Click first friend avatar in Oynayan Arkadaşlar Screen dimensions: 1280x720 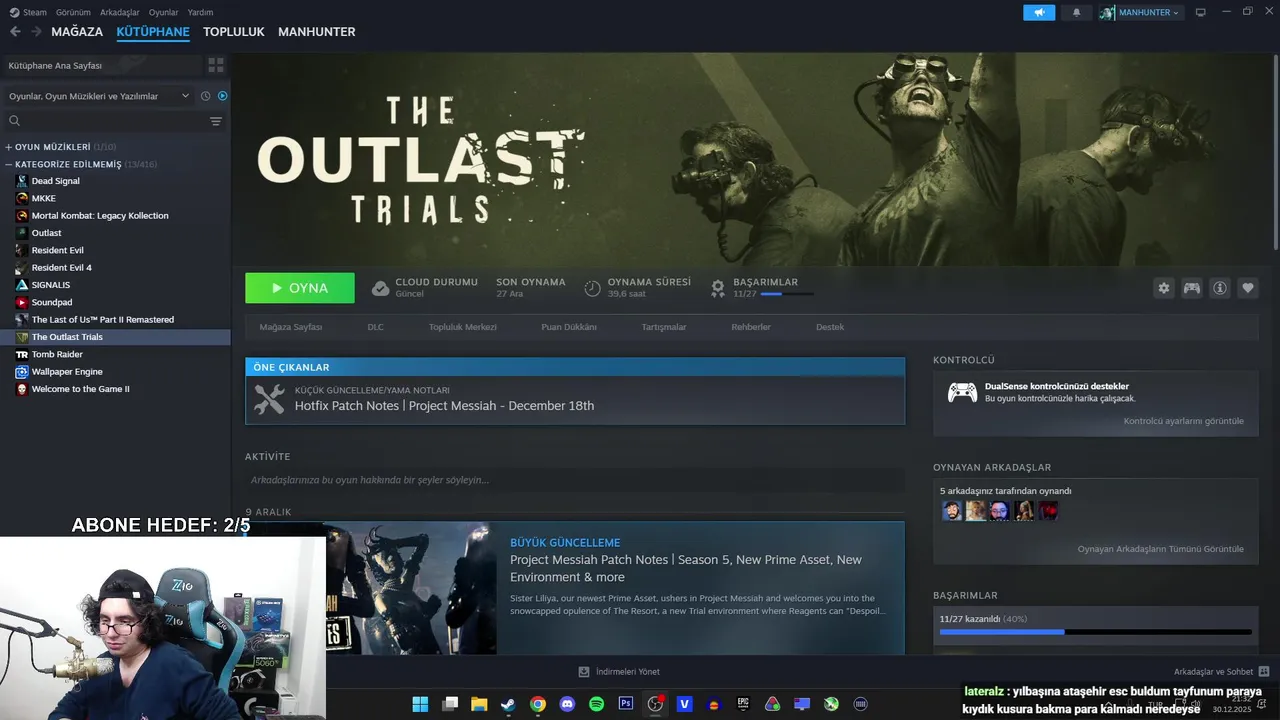952,511
